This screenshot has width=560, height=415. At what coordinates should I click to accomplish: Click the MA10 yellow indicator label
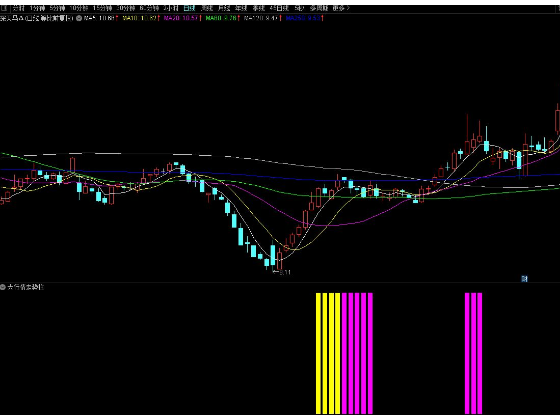coord(140,18)
